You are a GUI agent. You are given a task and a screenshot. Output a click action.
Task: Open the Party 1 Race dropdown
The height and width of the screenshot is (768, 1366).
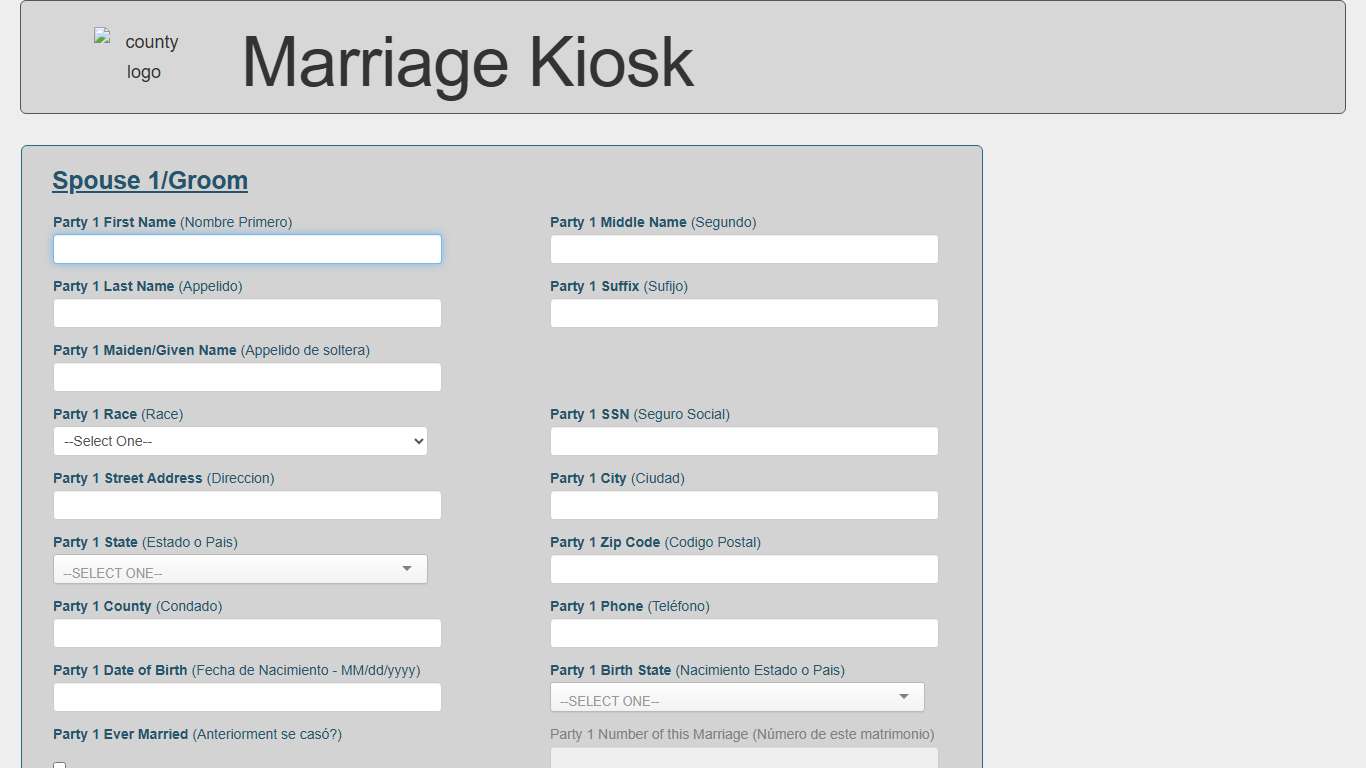point(240,441)
